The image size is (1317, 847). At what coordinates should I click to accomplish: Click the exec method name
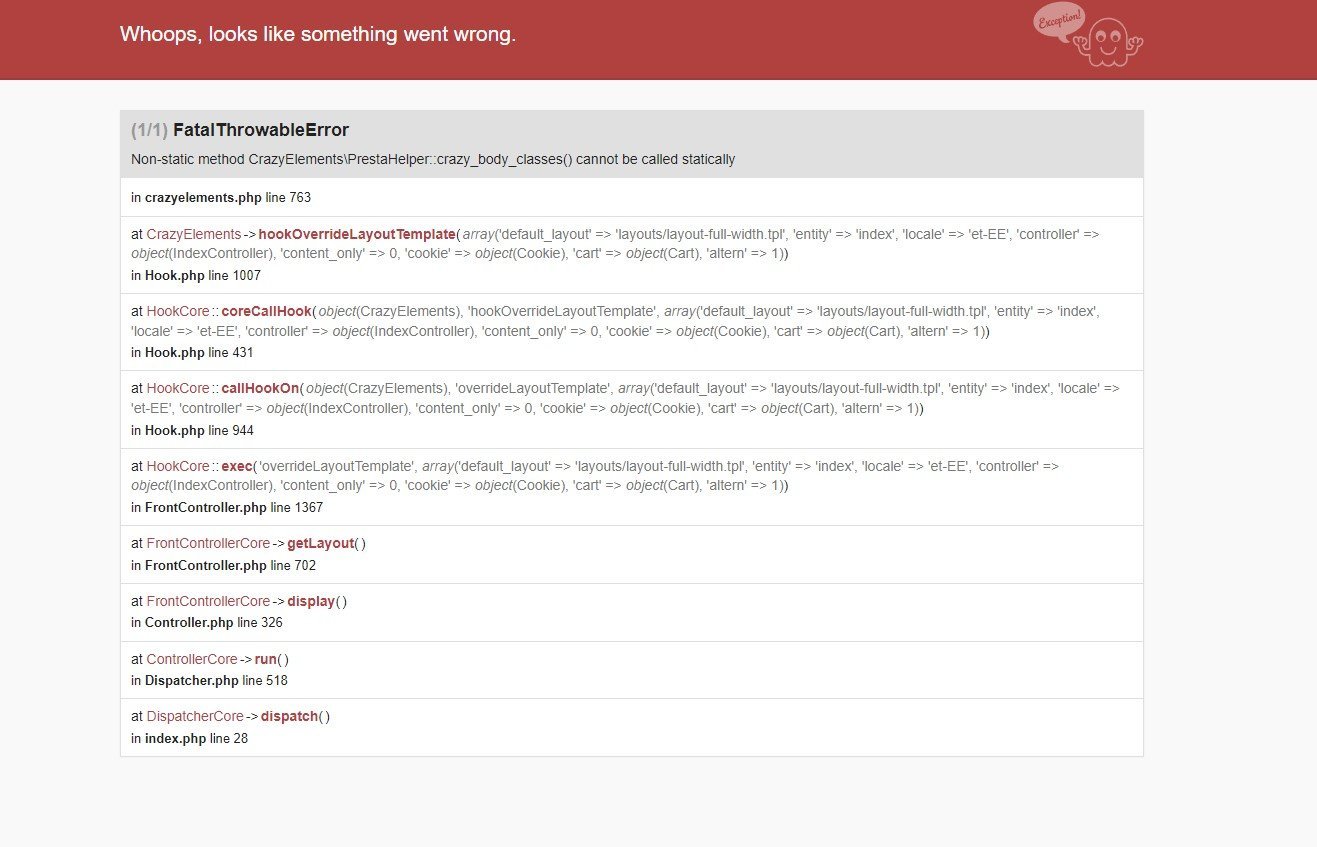[x=236, y=466]
